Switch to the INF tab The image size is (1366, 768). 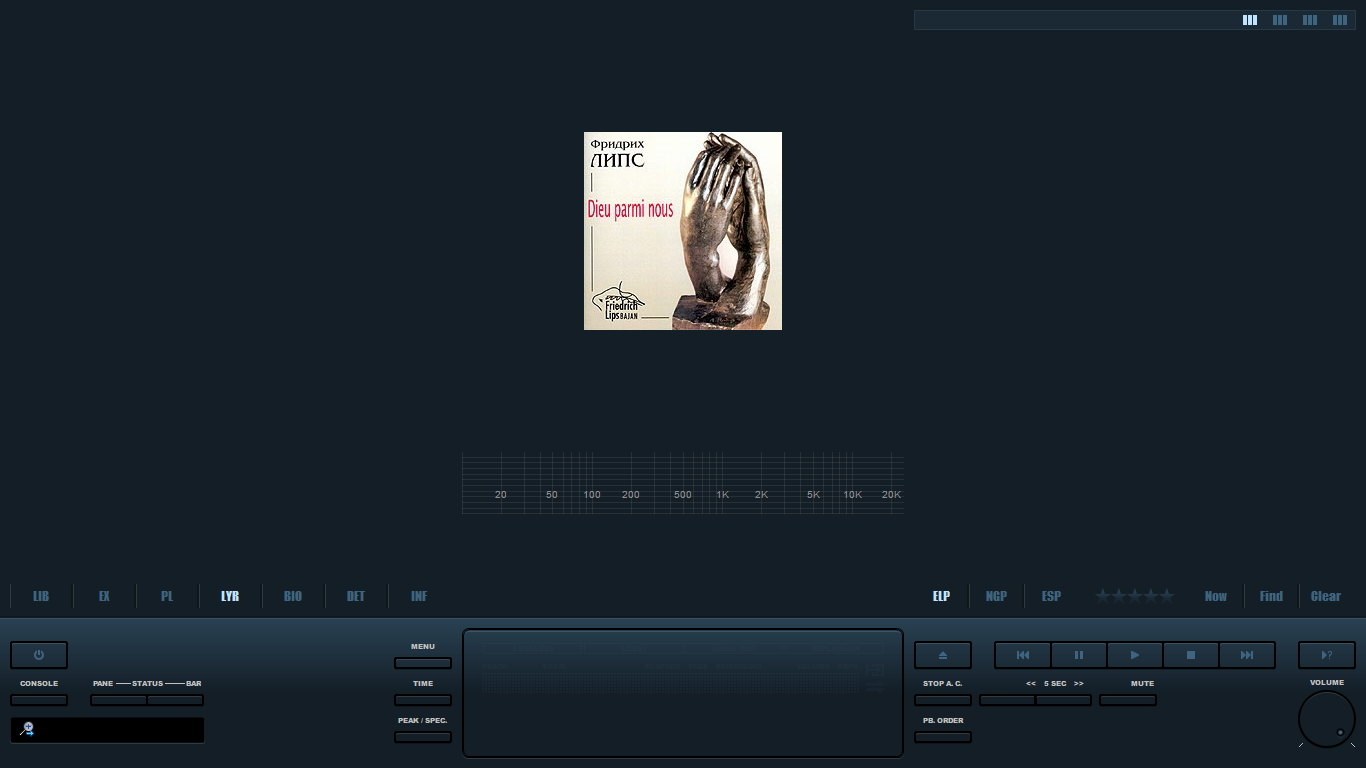[x=419, y=596]
